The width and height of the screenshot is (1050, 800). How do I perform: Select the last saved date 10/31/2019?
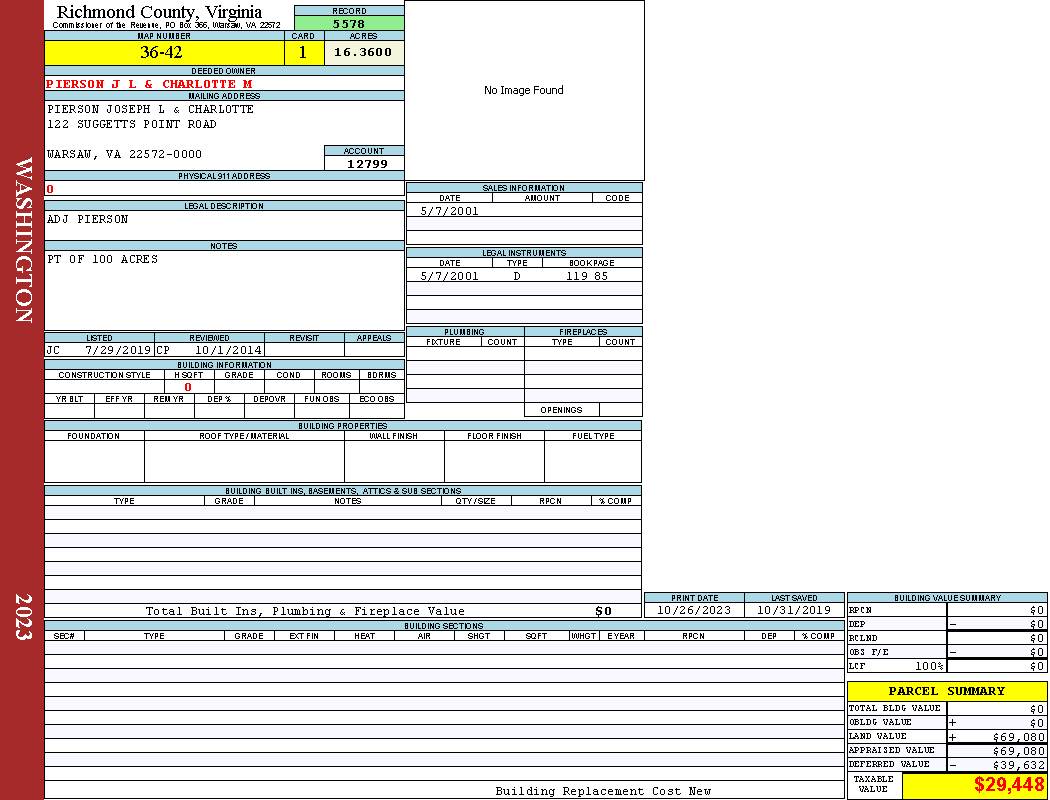[793, 610]
